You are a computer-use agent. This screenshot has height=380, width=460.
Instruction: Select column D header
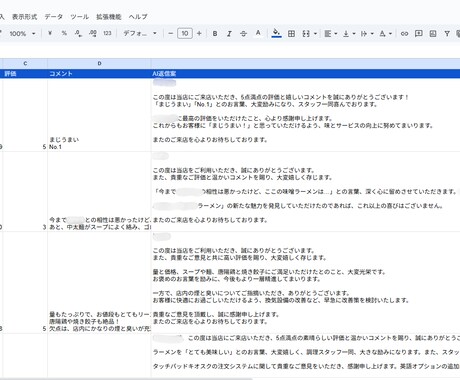tap(99, 63)
